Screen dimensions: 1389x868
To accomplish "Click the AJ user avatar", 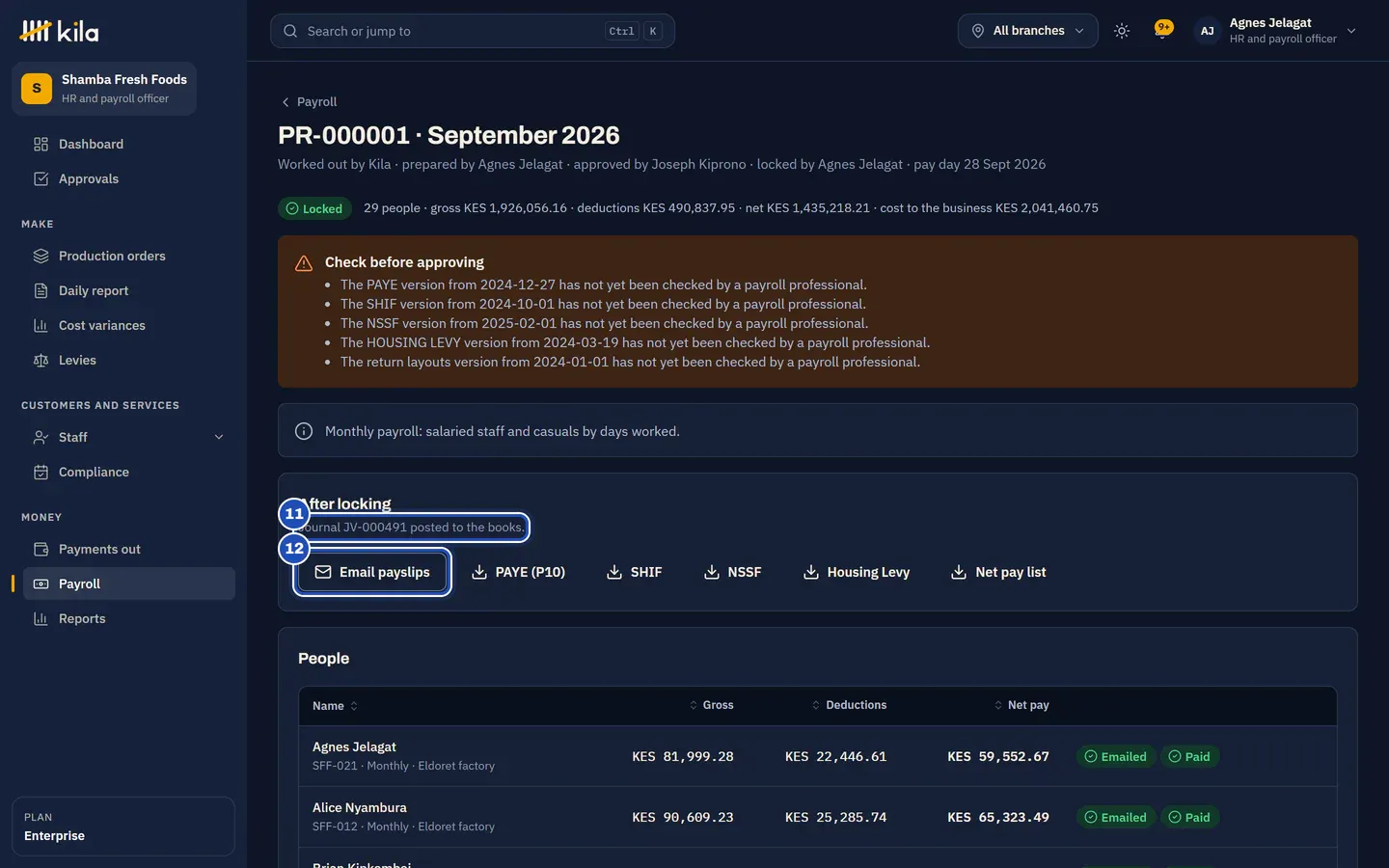I will pyautogui.click(x=1207, y=31).
